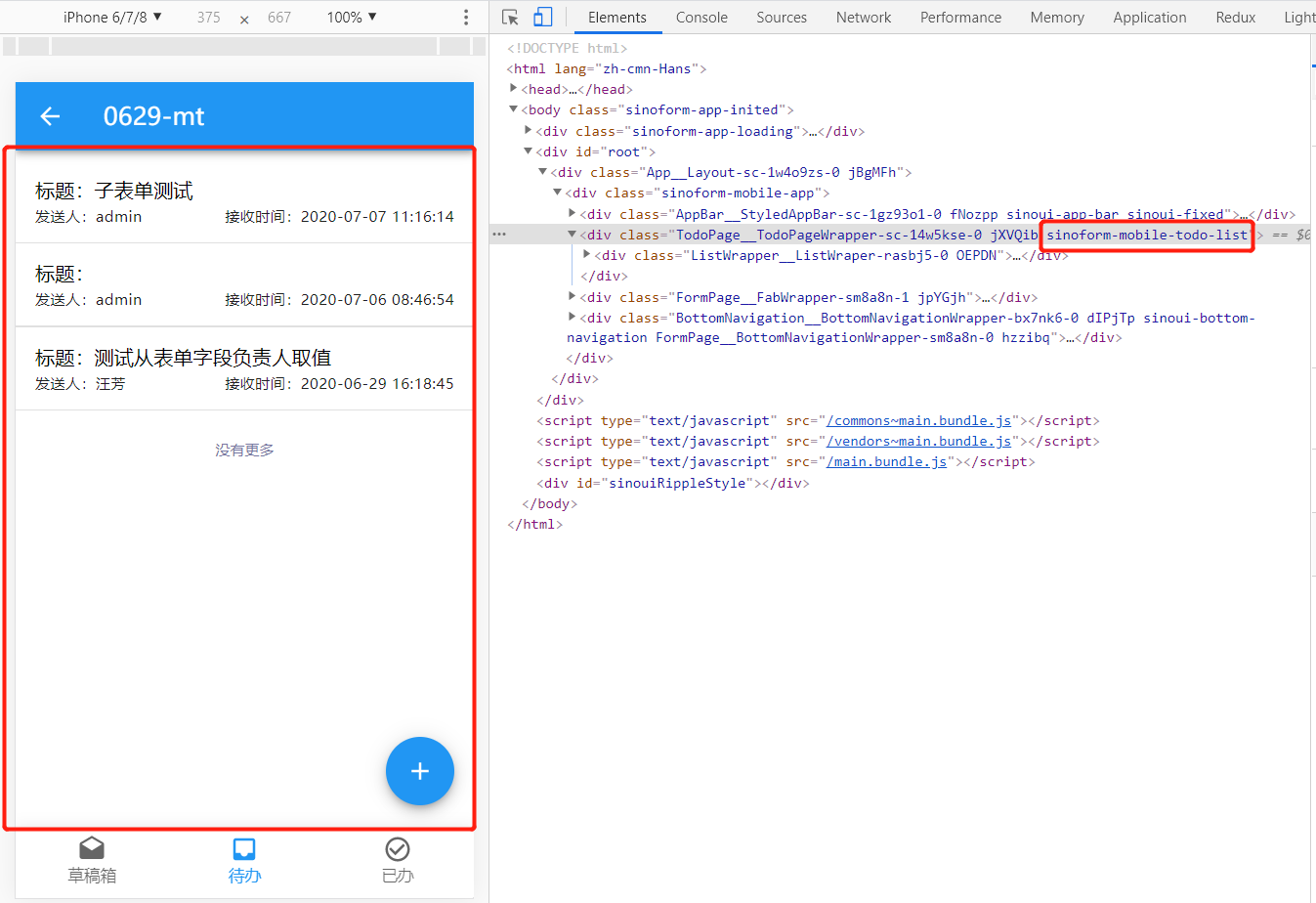Open the untitled item received 2020-07-06 08:46:54
Image resolution: width=1316 pixels, height=903 pixels.
244,284
